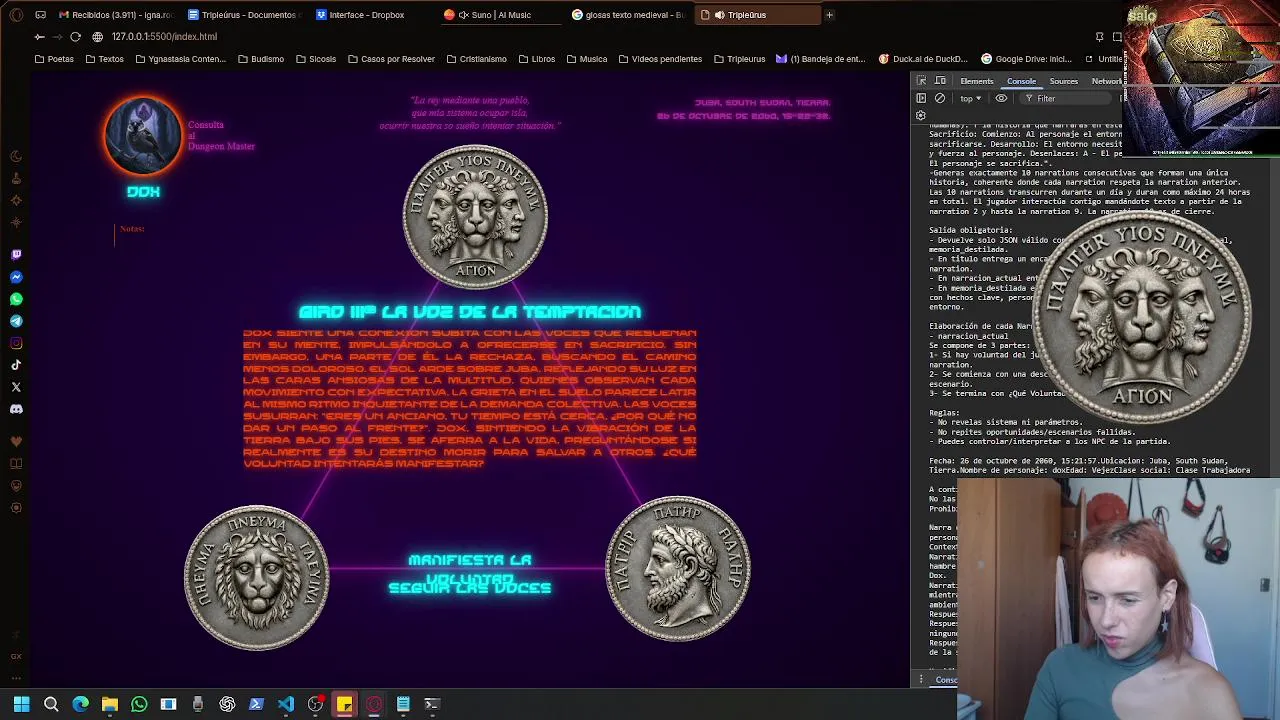Click the DevTools inspect element icon
This screenshot has width=1280, height=720.
[x=921, y=81]
